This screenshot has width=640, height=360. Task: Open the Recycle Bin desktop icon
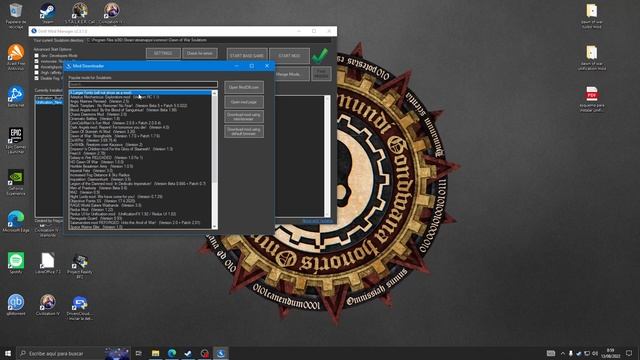pyautogui.click(x=16, y=16)
